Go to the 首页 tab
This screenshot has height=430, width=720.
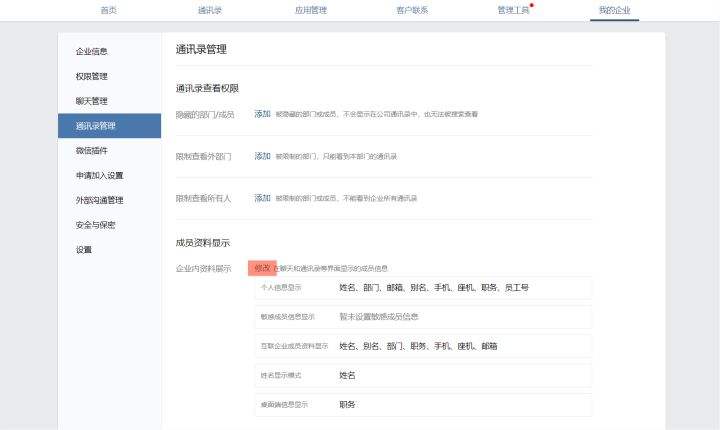108,10
